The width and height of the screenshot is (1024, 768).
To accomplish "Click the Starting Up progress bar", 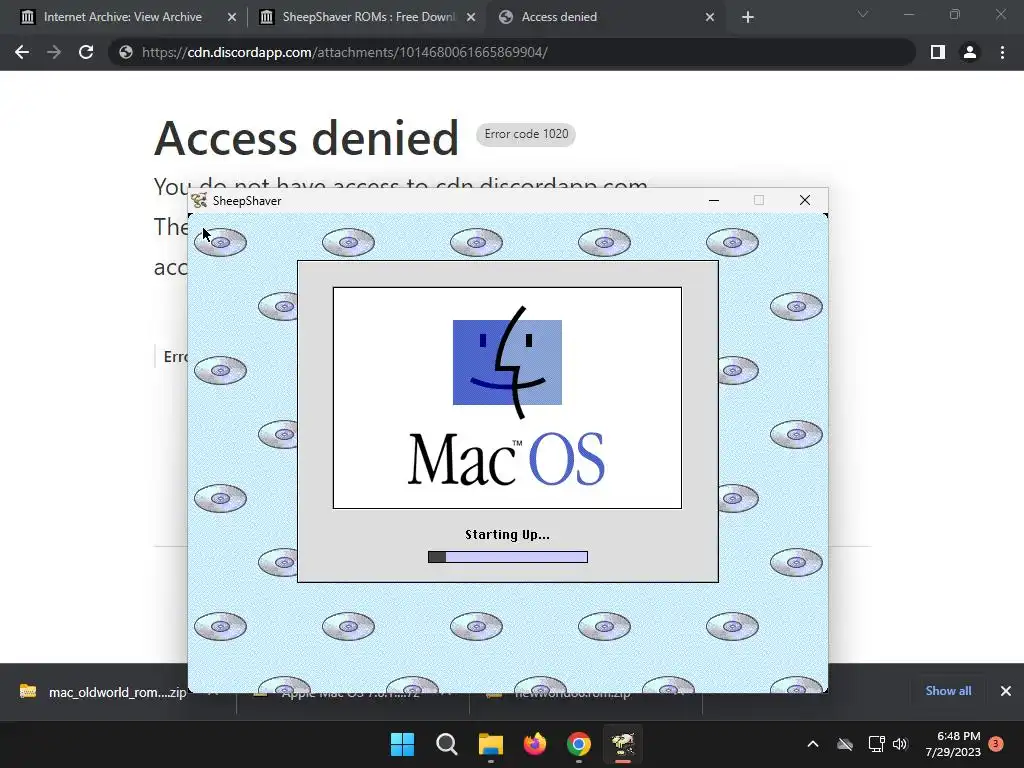I will click(508, 557).
